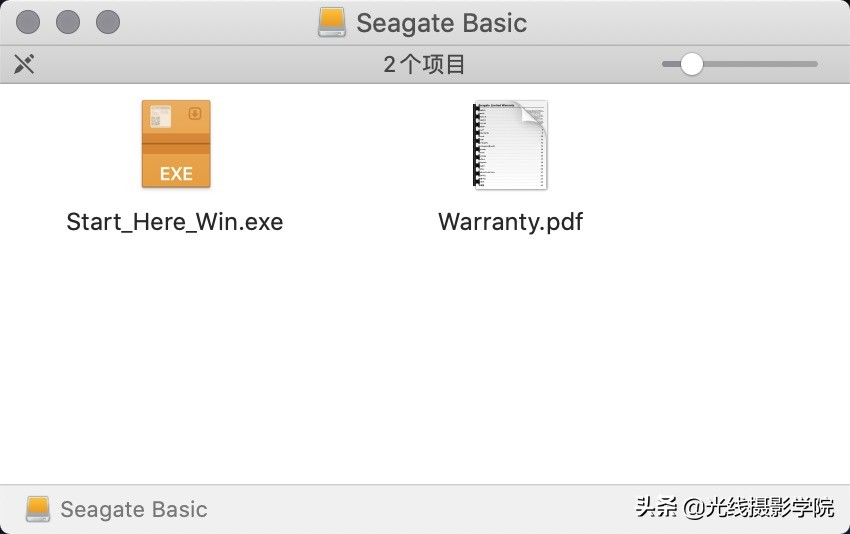Click the "Seagate Basic" window title text

pos(441,22)
